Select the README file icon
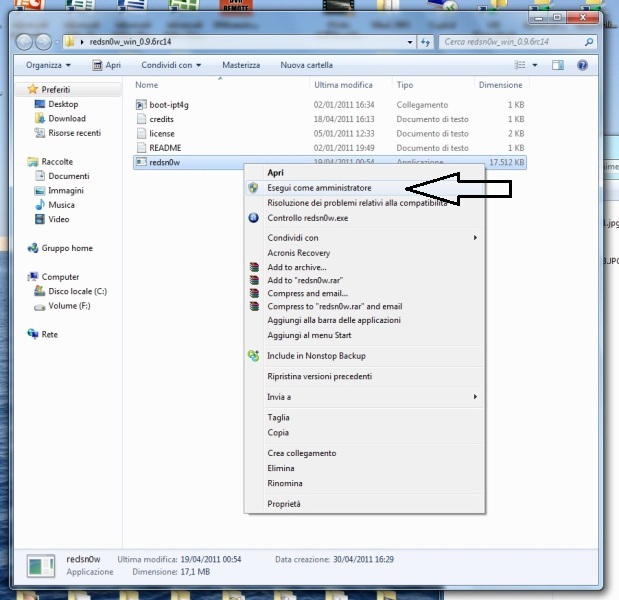Screen dimensions: 619x600 pos(141,148)
